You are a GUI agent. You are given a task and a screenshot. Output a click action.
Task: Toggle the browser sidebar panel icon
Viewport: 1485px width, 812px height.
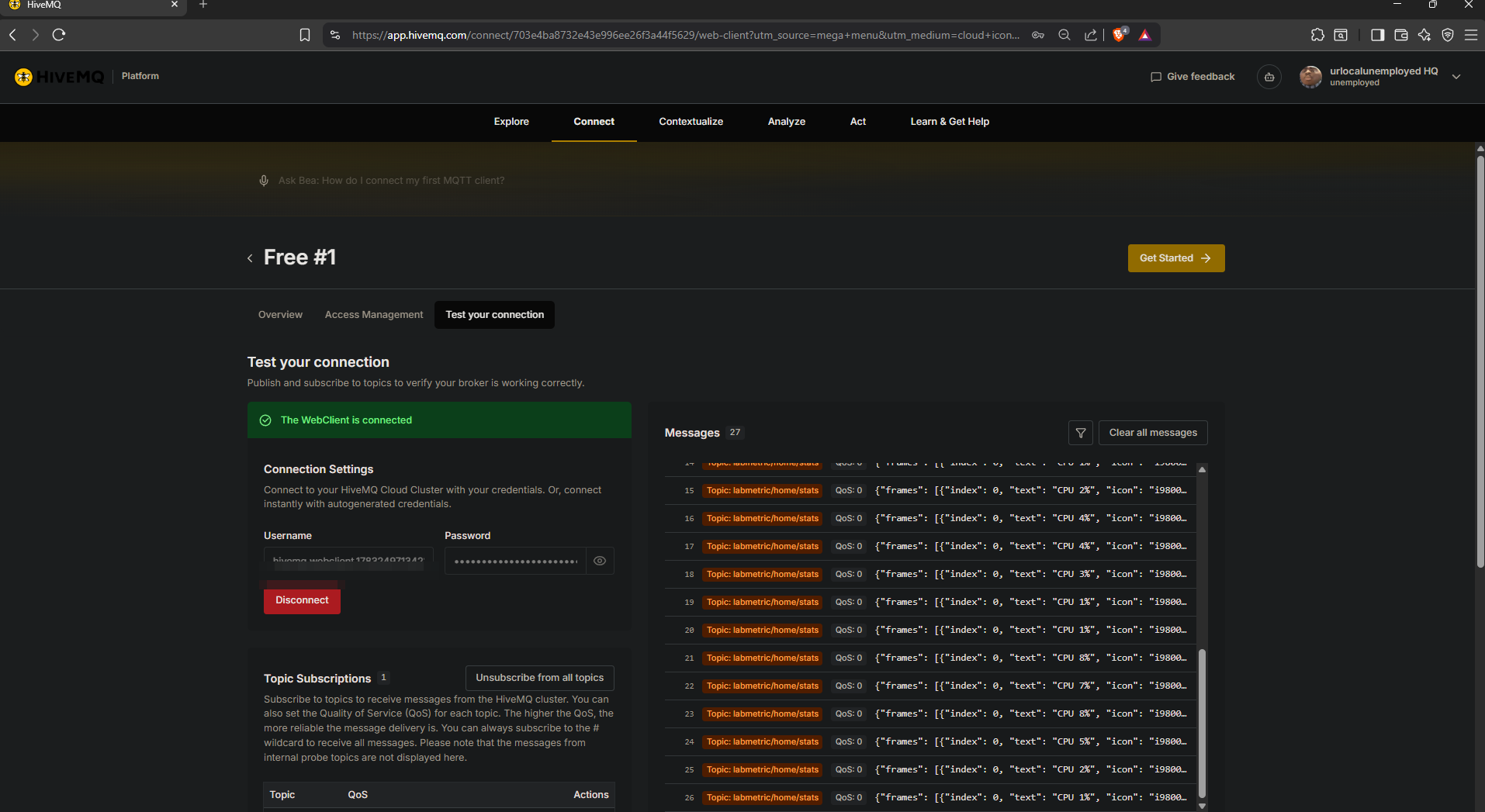pyautogui.click(x=1378, y=35)
